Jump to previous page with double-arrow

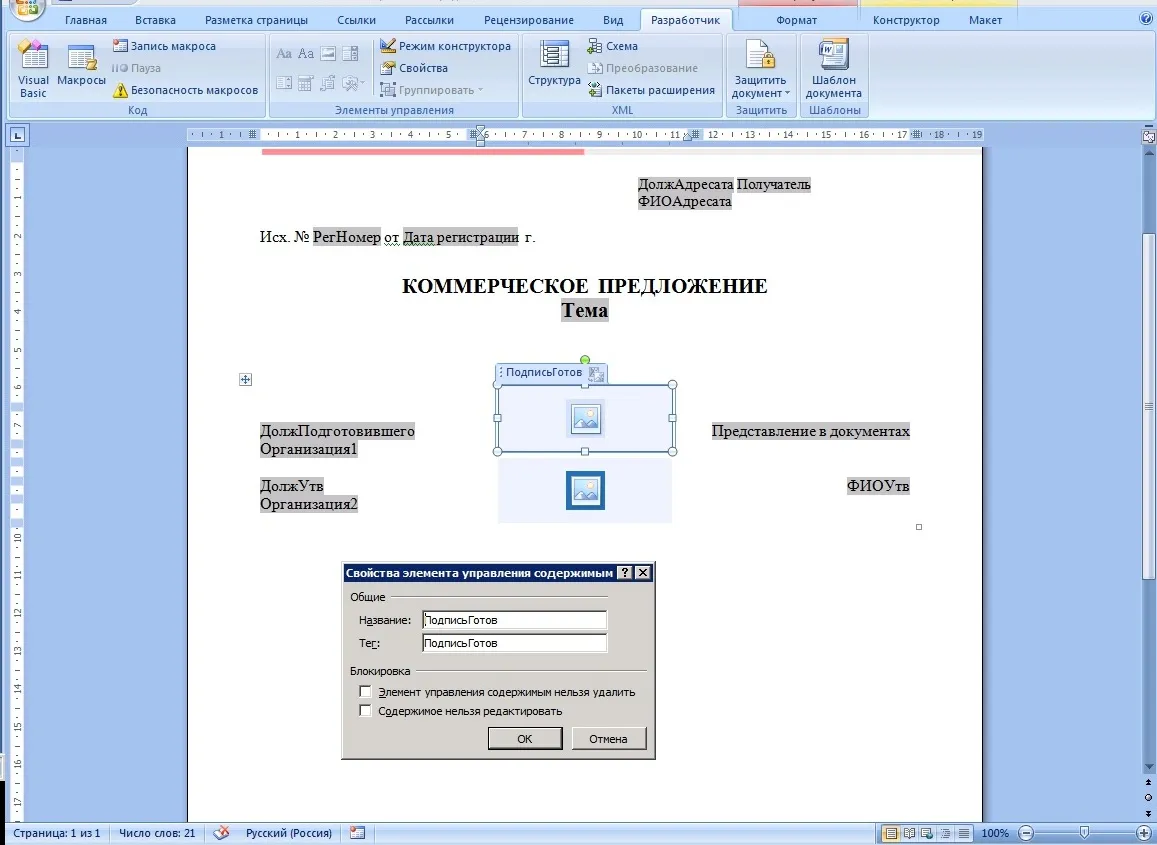click(1148, 782)
